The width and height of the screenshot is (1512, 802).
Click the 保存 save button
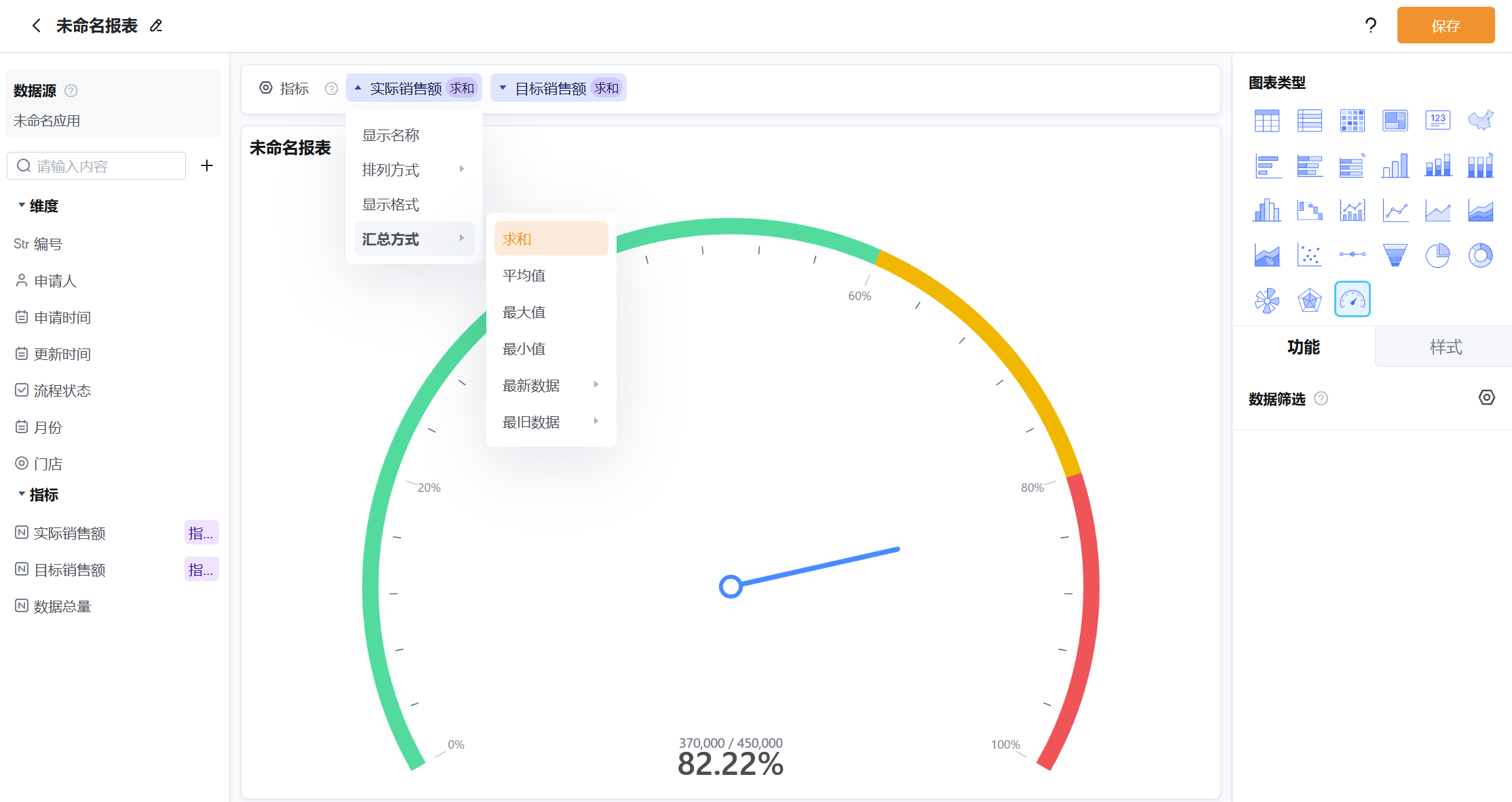(x=1446, y=26)
